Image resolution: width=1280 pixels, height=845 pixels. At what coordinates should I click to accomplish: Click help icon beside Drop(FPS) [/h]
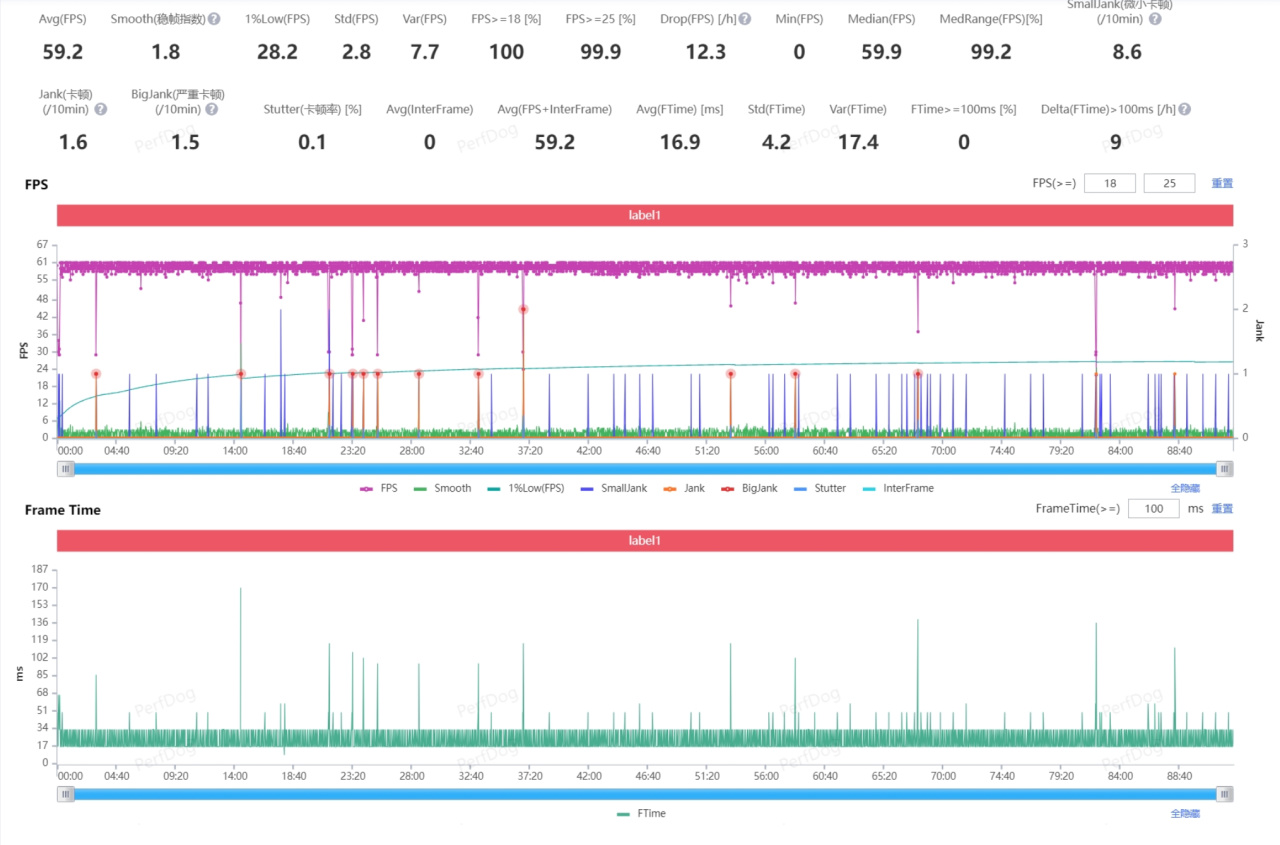pyautogui.click(x=745, y=19)
